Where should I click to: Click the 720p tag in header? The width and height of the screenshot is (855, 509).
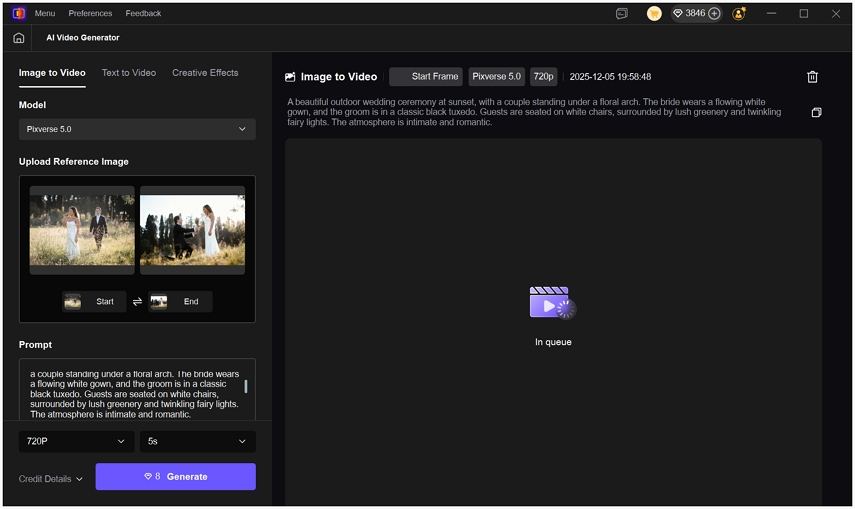[x=543, y=76]
